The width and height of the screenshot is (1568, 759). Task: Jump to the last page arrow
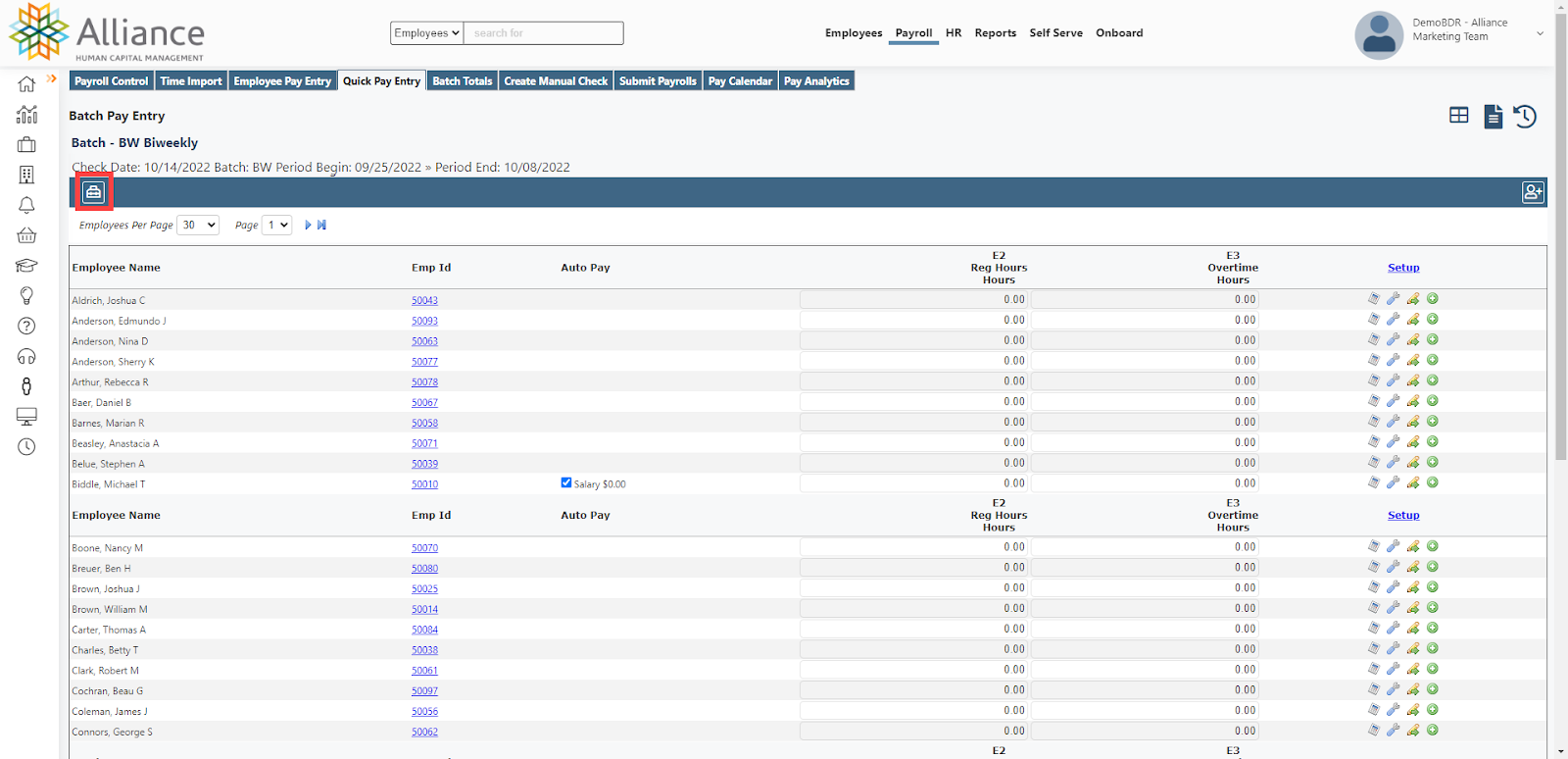point(321,226)
